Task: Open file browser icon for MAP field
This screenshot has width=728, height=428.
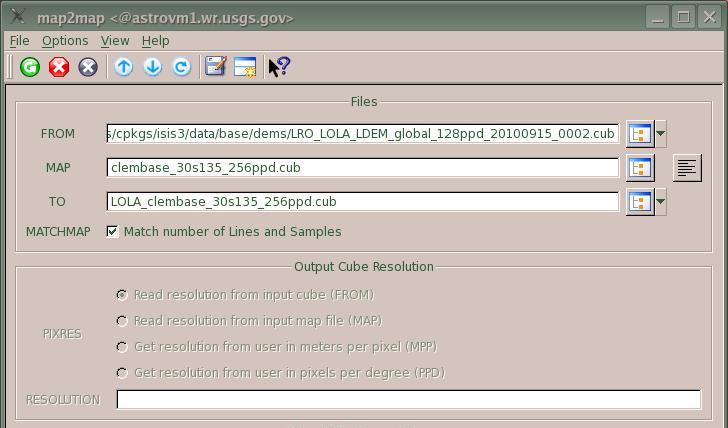Action: point(640,168)
